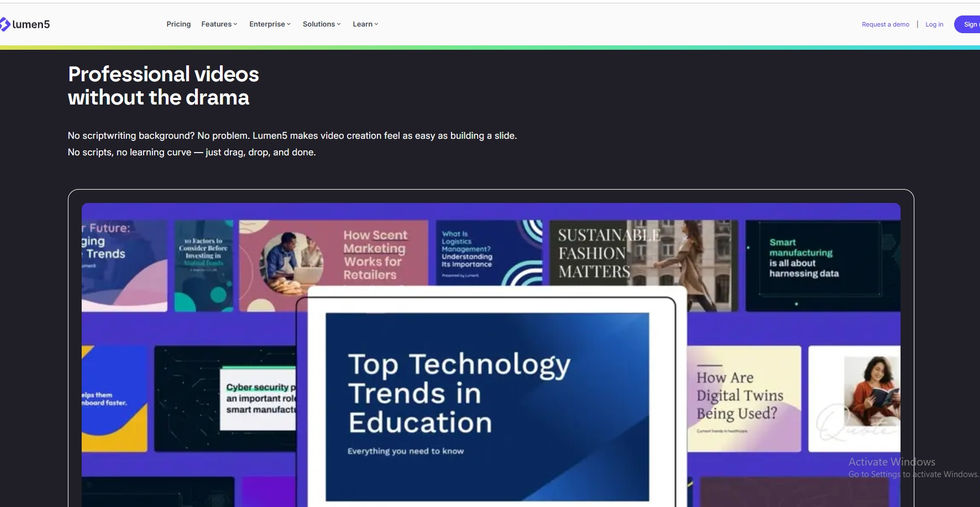Image resolution: width=980 pixels, height=507 pixels.
Task: Expand the Enterprise menu
Action: (270, 24)
